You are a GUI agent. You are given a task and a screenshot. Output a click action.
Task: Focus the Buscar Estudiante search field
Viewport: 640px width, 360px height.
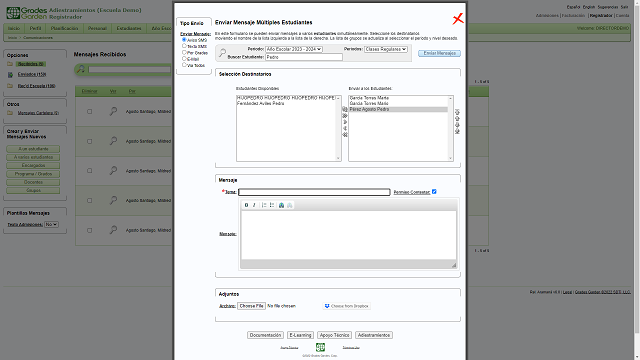[x=304, y=57]
